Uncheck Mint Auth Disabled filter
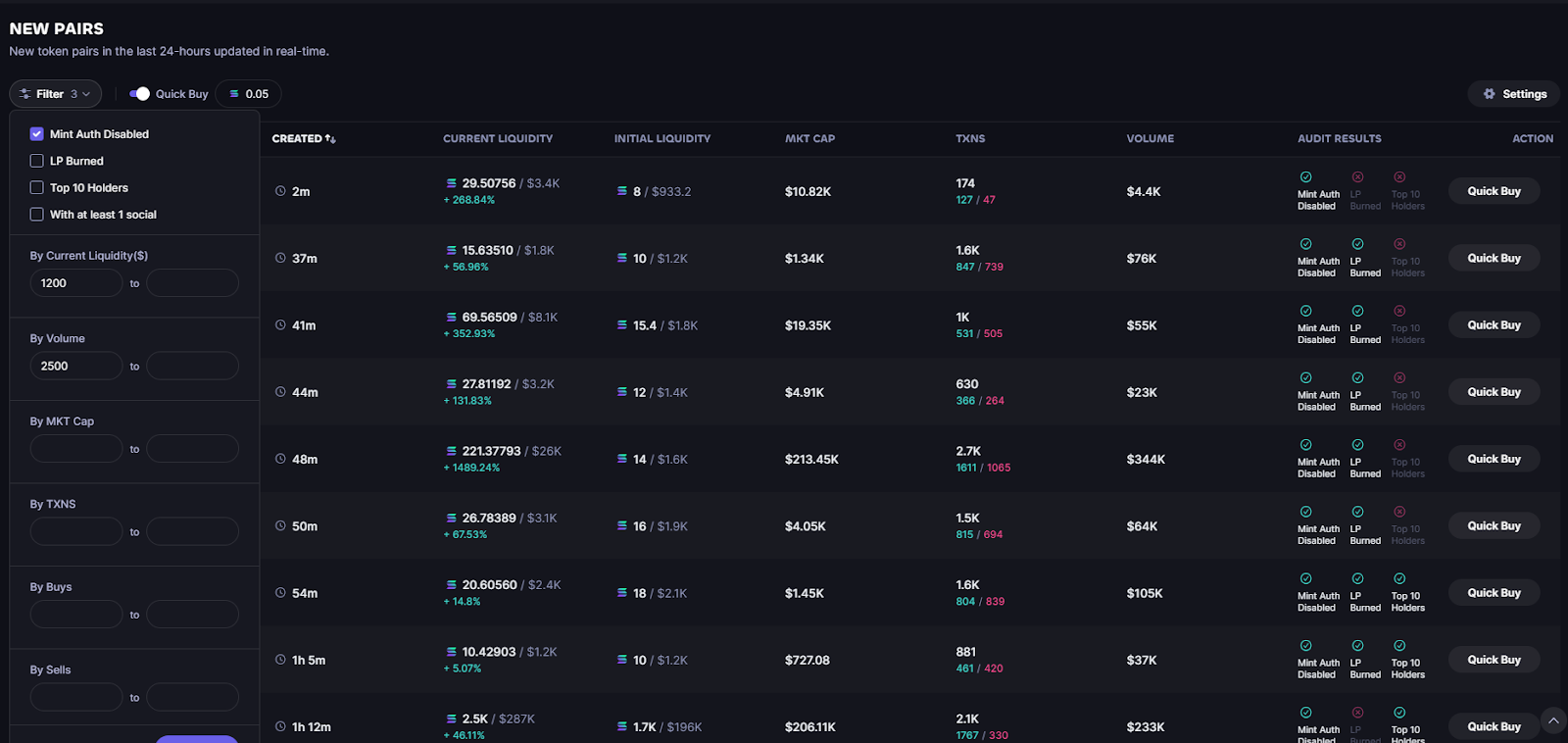The width and height of the screenshot is (1568, 743). (37, 134)
